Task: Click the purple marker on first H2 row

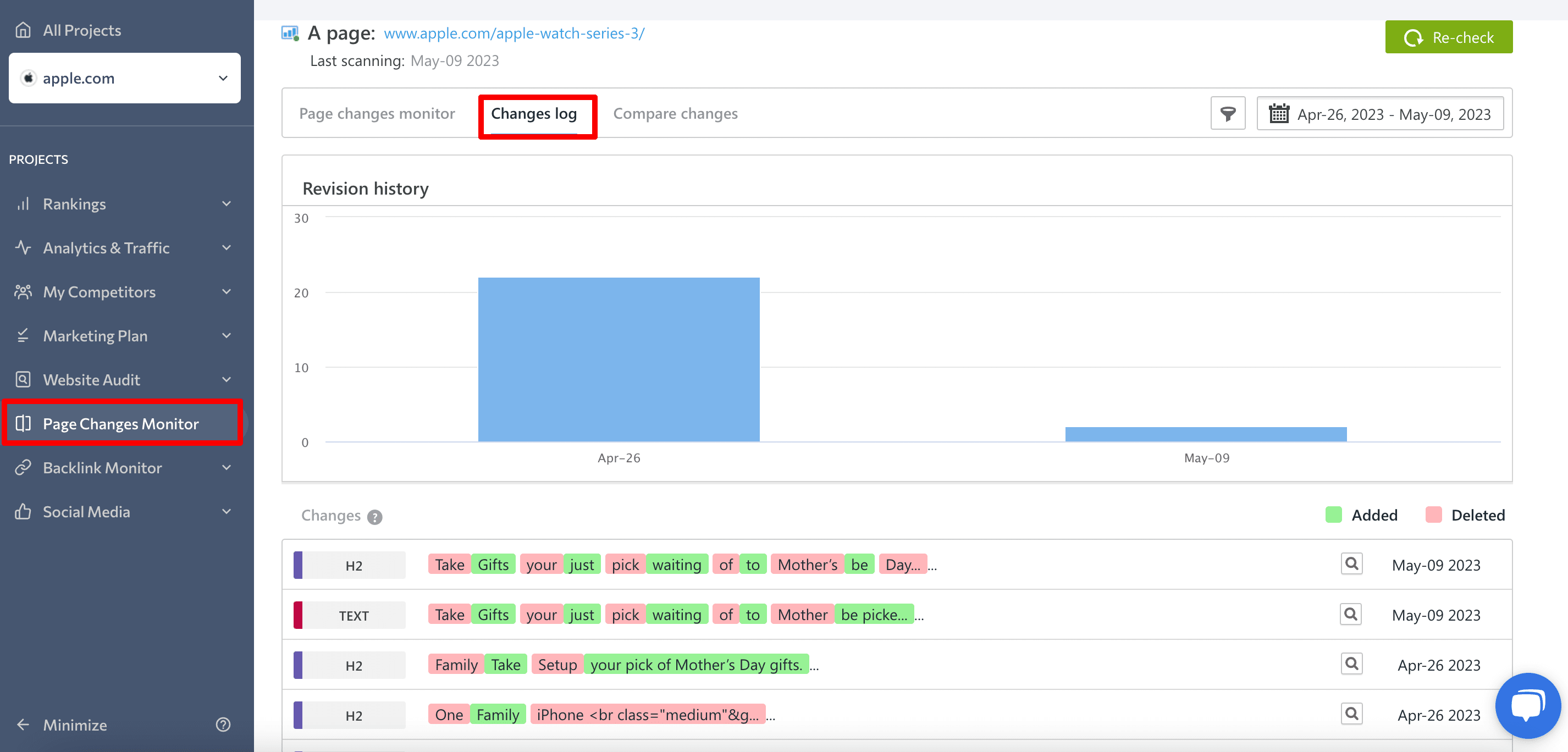Action: click(x=297, y=565)
